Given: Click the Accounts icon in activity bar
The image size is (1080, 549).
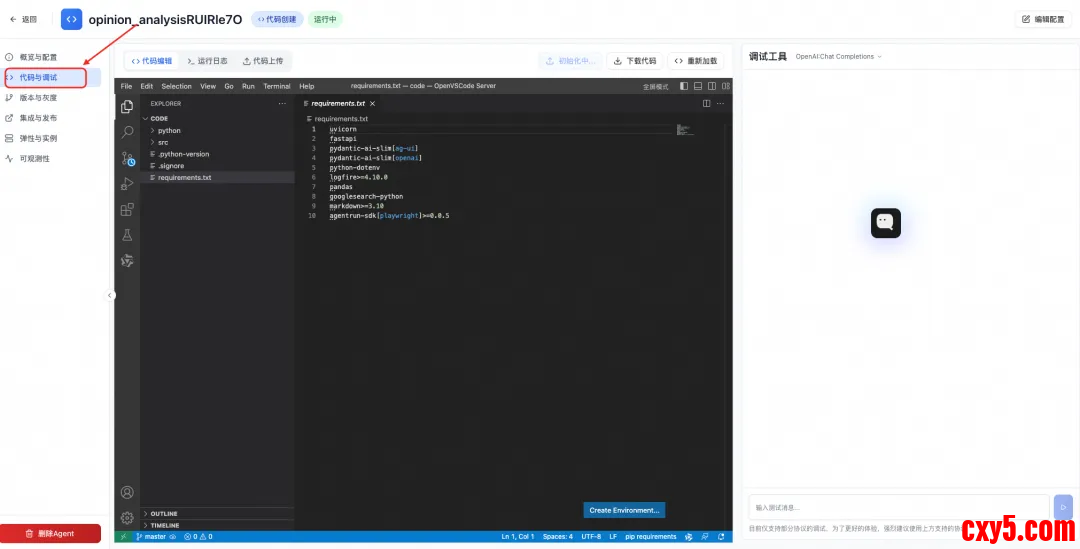Looking at the screenshot, I should tap(127, 492).
